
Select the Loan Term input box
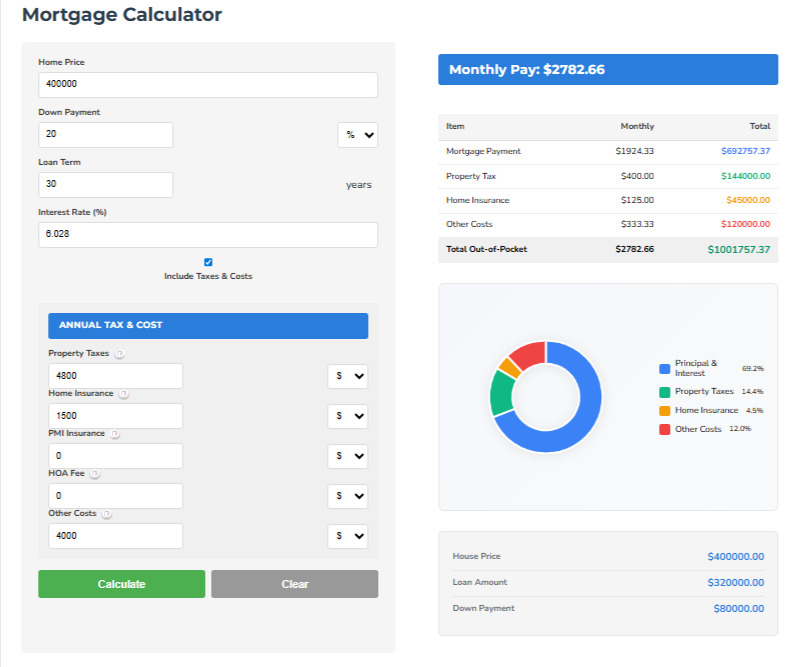(105, 185)
